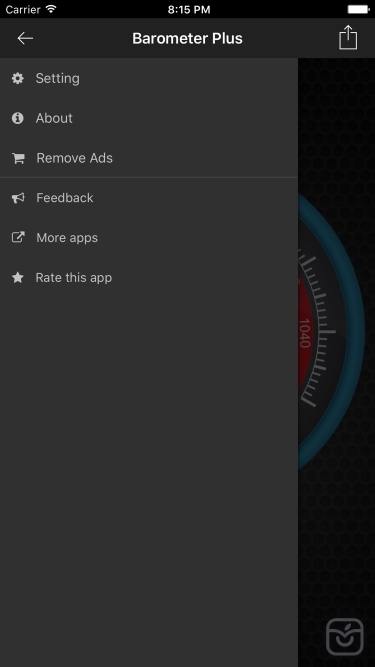Tap the More apps external-link icon
Screen dimensions: 375x667
18,237
